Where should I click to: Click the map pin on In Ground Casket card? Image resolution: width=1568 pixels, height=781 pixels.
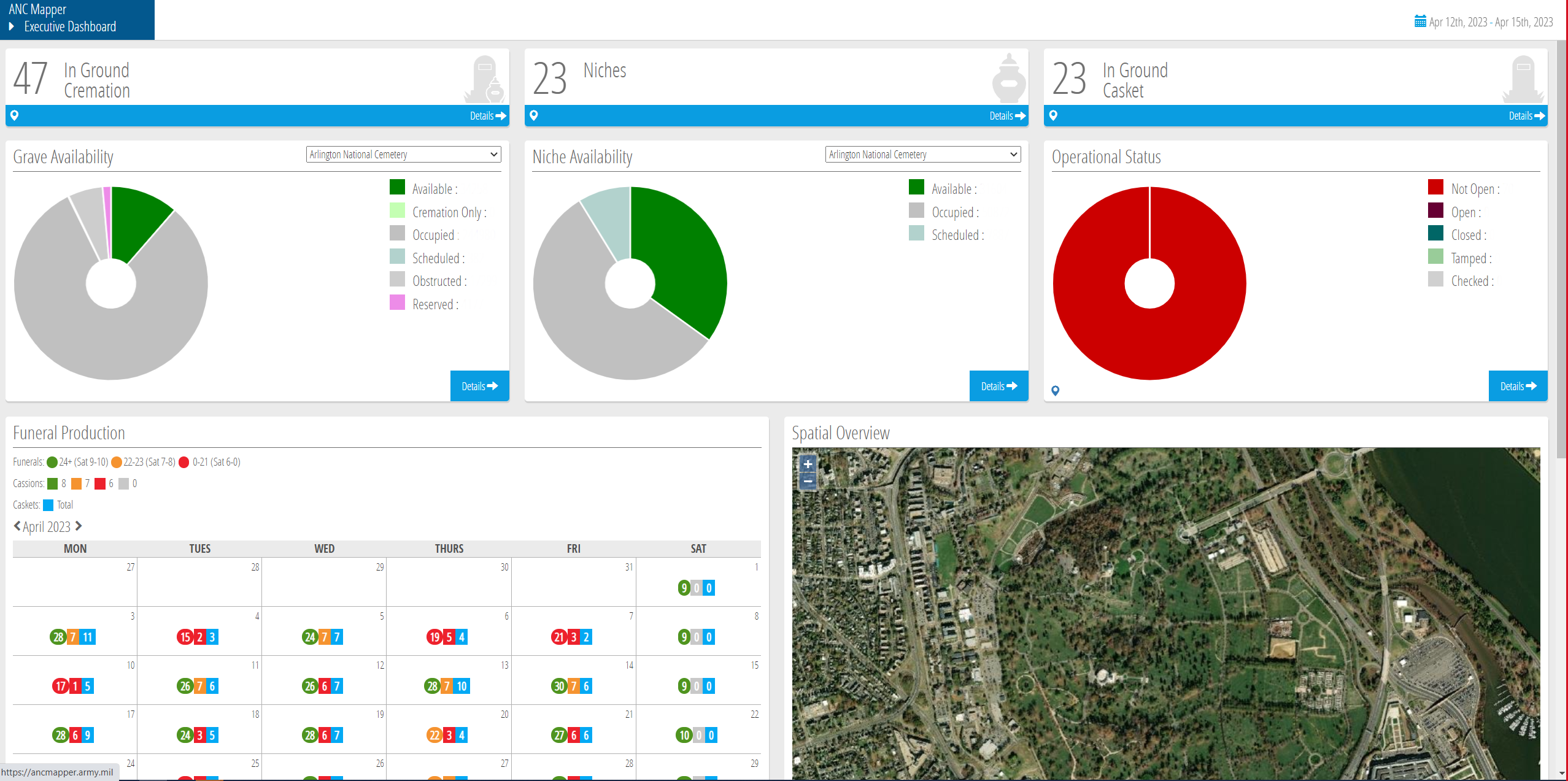pos(1053,115)
